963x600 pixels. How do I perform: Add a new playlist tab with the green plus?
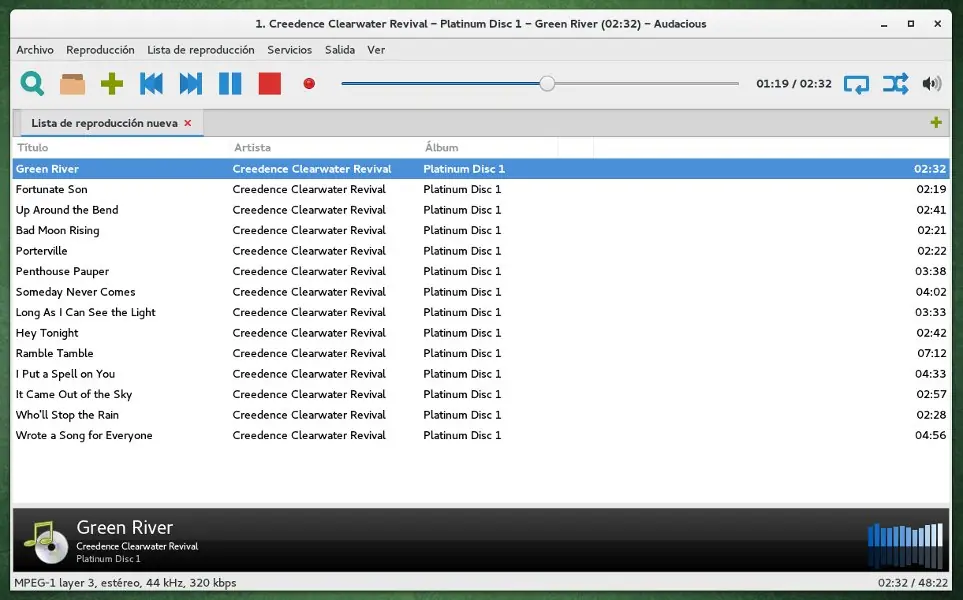[x=936, y=122]
